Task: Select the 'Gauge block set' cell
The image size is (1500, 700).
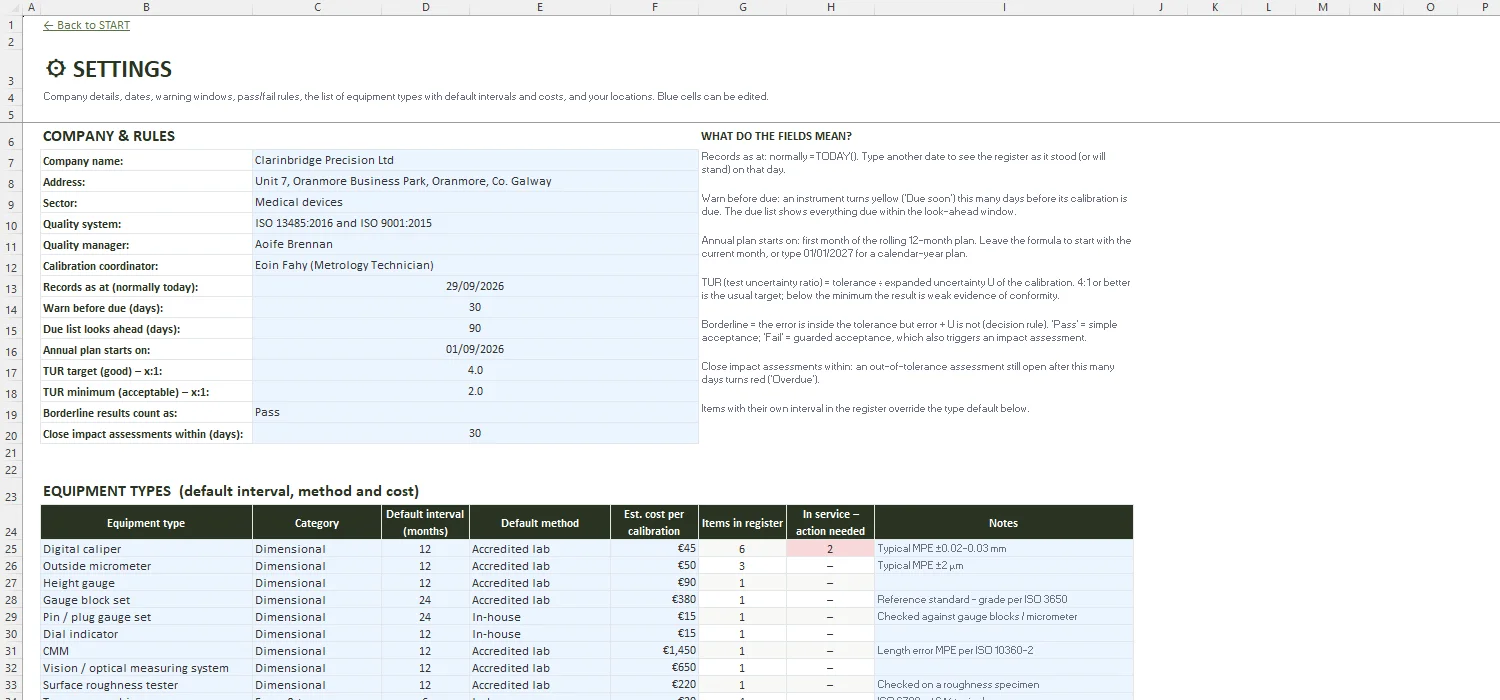Action: point(146,600)
